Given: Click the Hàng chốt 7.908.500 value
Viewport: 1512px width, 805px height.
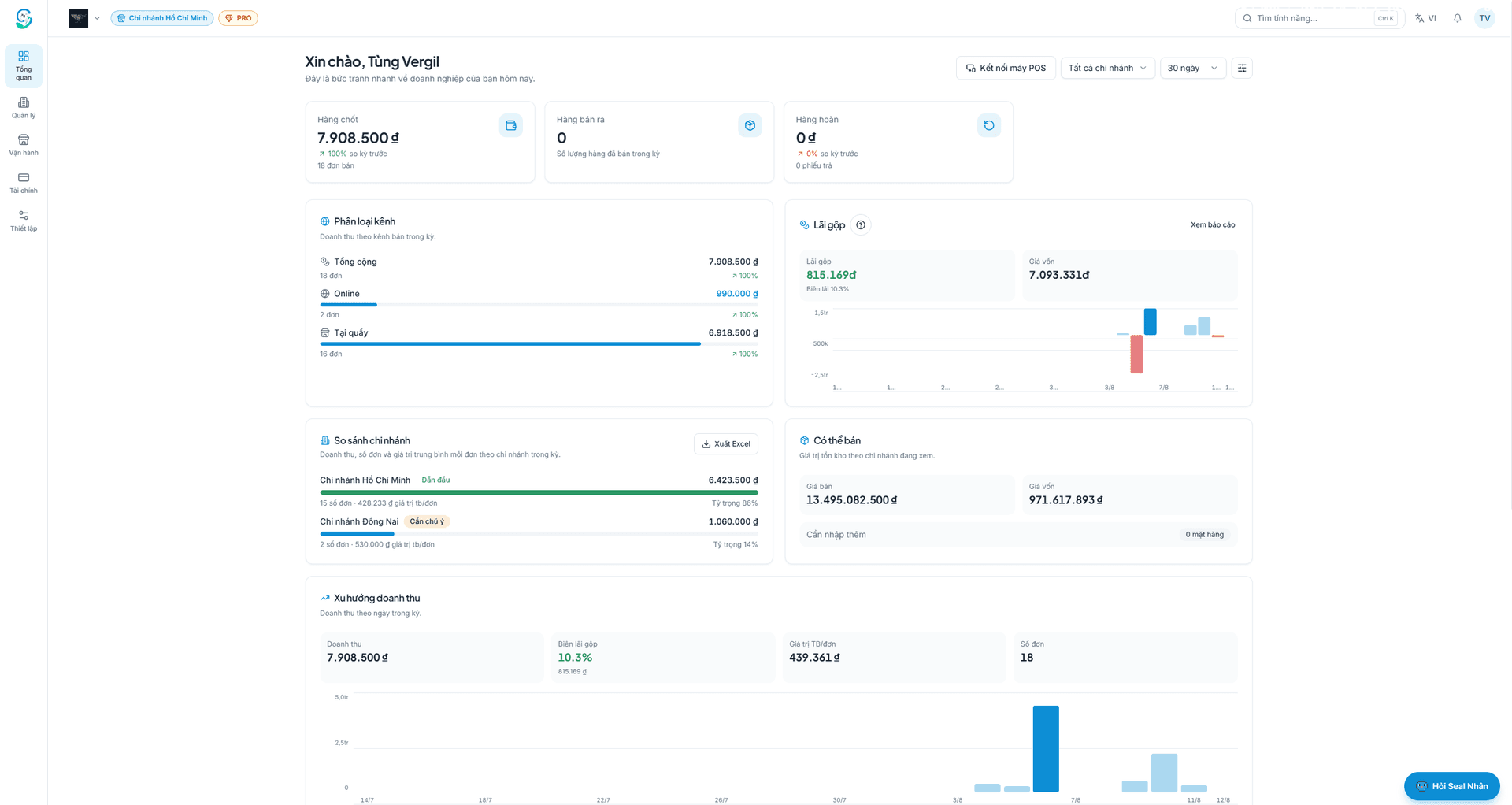Looking at the screenshot, I should tap(358, 138).
